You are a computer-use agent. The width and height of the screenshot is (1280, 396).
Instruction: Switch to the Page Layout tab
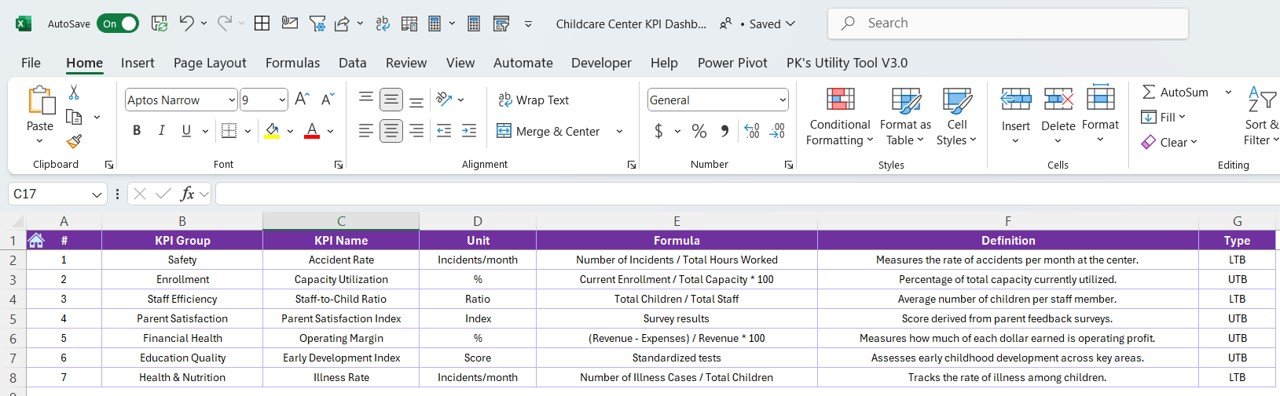point(210,62)
